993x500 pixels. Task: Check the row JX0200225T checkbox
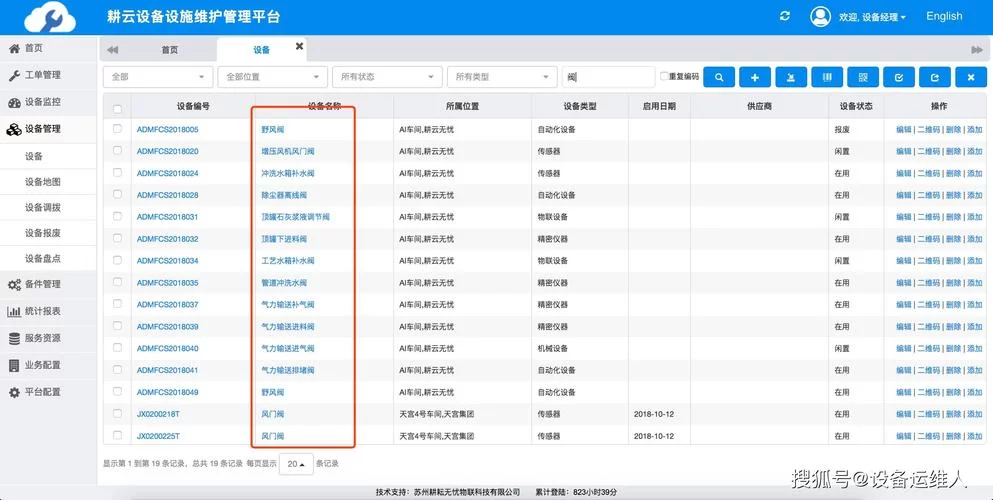click(117, 435)
